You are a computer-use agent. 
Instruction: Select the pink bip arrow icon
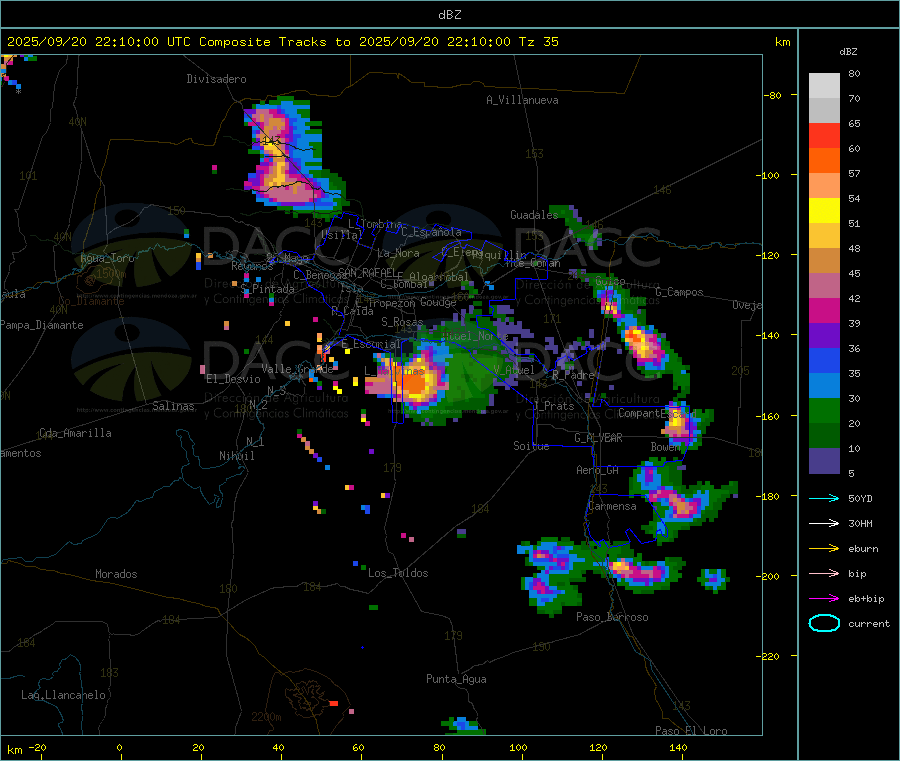(x=824, y=573)
